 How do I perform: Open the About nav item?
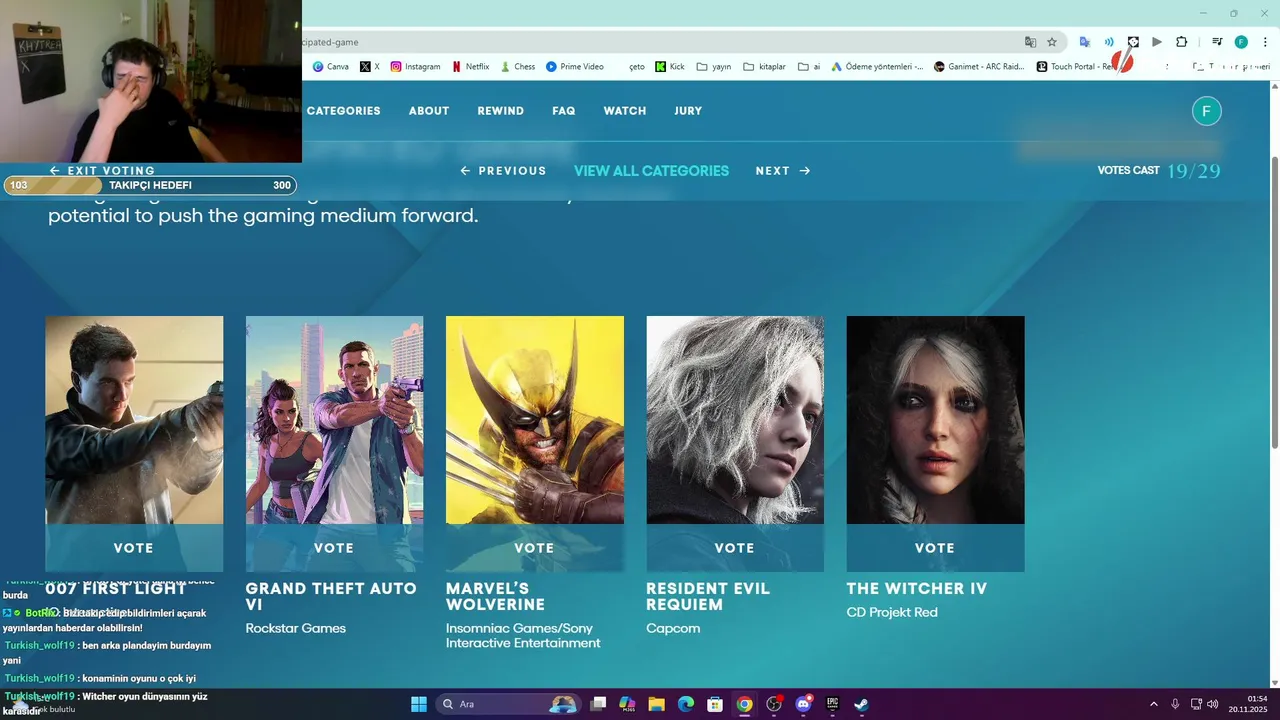click(429, 111)
